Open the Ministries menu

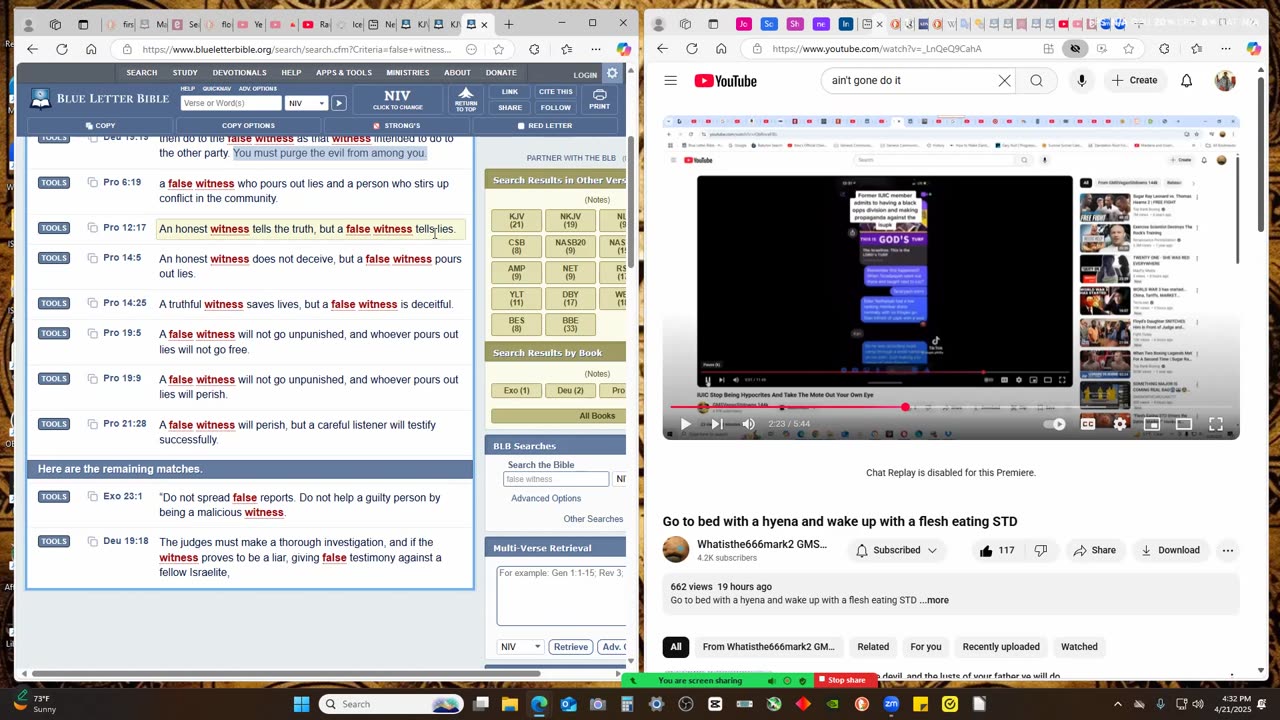coord(407,73)
